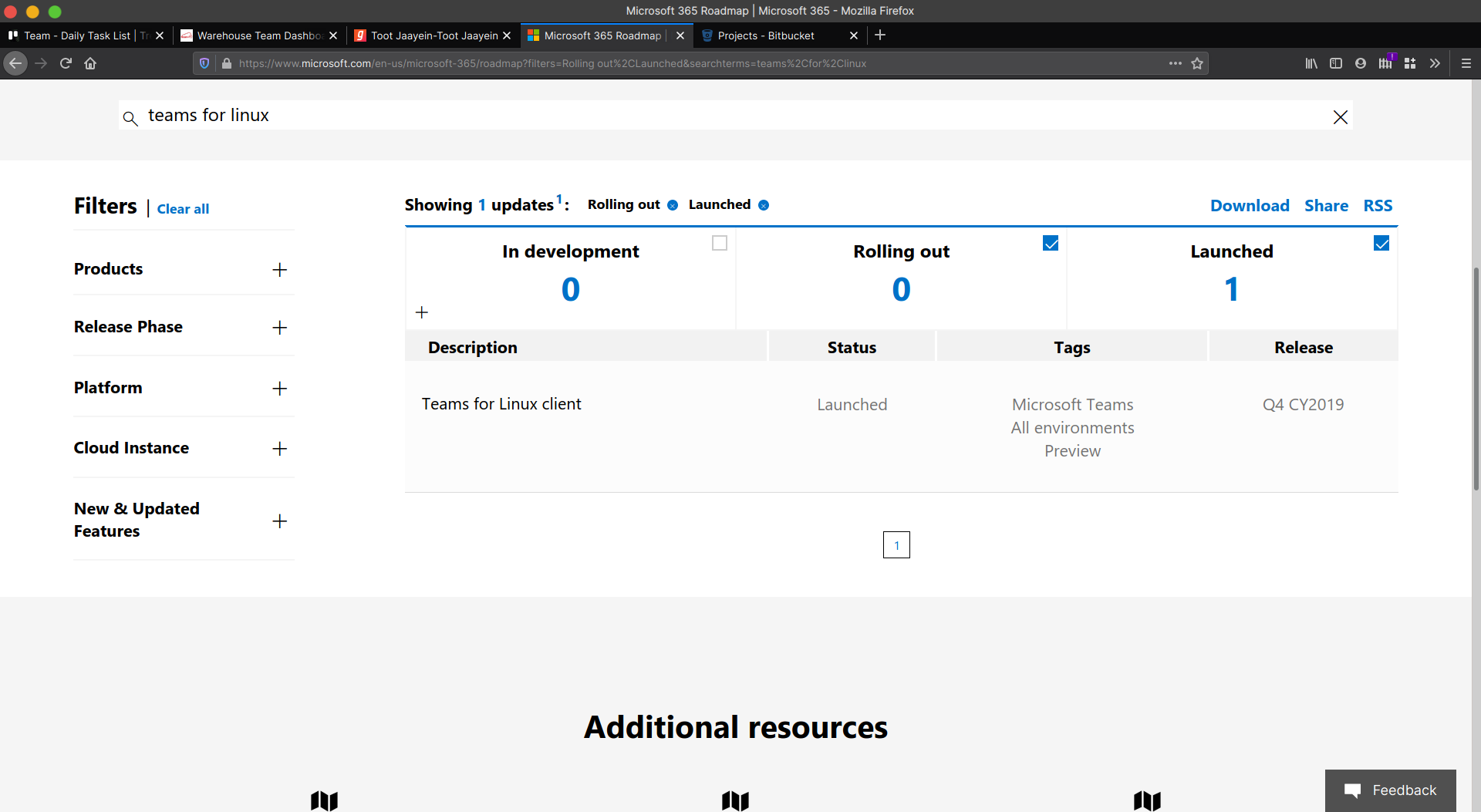Close the Team - Daily Task List tab
This screenshot has width=1481, height=812.
160,35
